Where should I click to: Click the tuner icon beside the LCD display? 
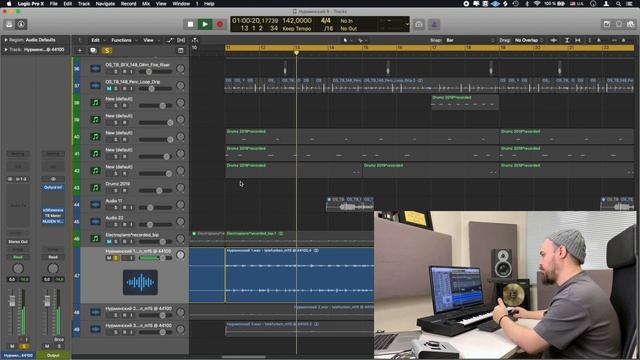419,24
